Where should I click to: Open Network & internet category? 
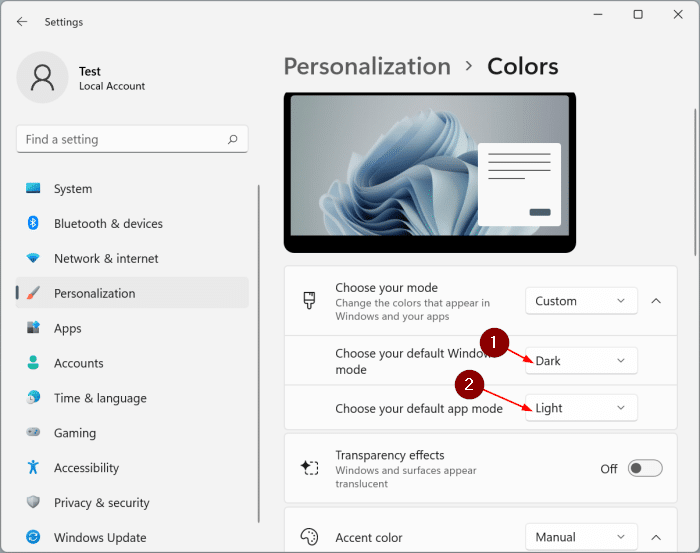132,258
